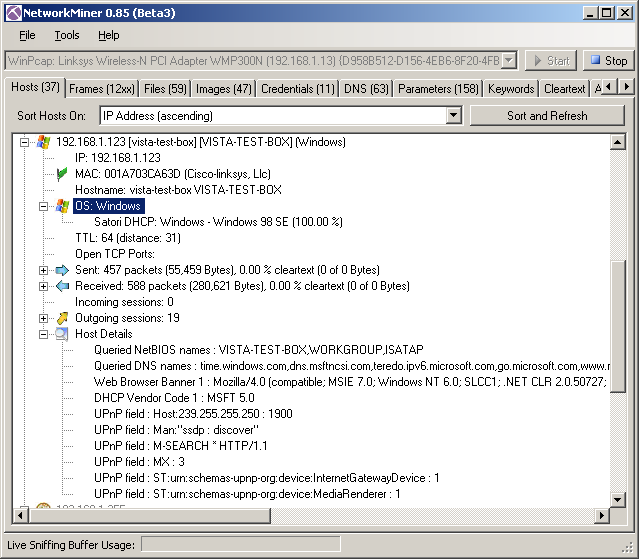
Task: Select the Queried NetBIOS names row
Action: 258,350
